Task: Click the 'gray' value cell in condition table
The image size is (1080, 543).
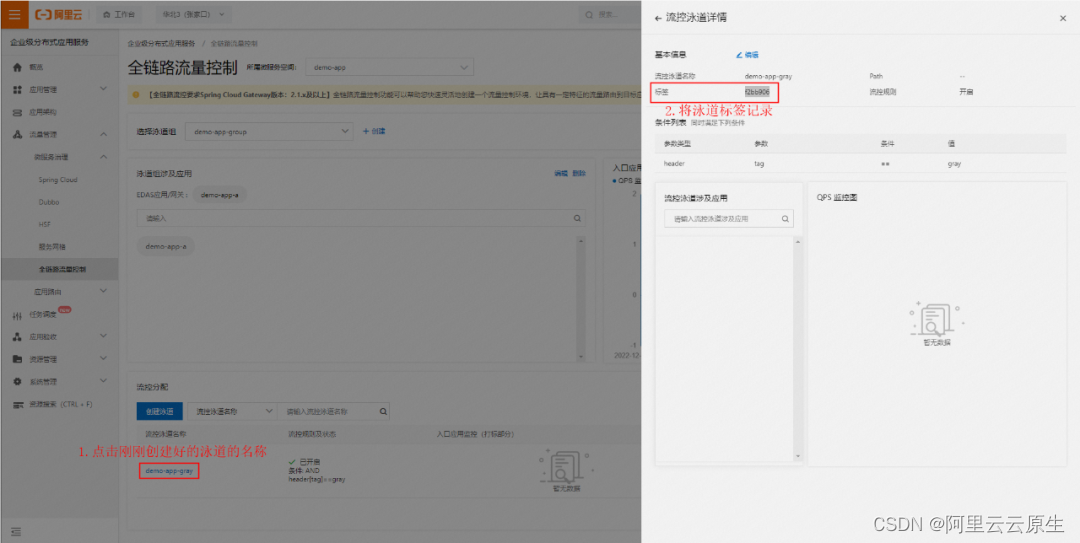Action: tap(954, 164)
